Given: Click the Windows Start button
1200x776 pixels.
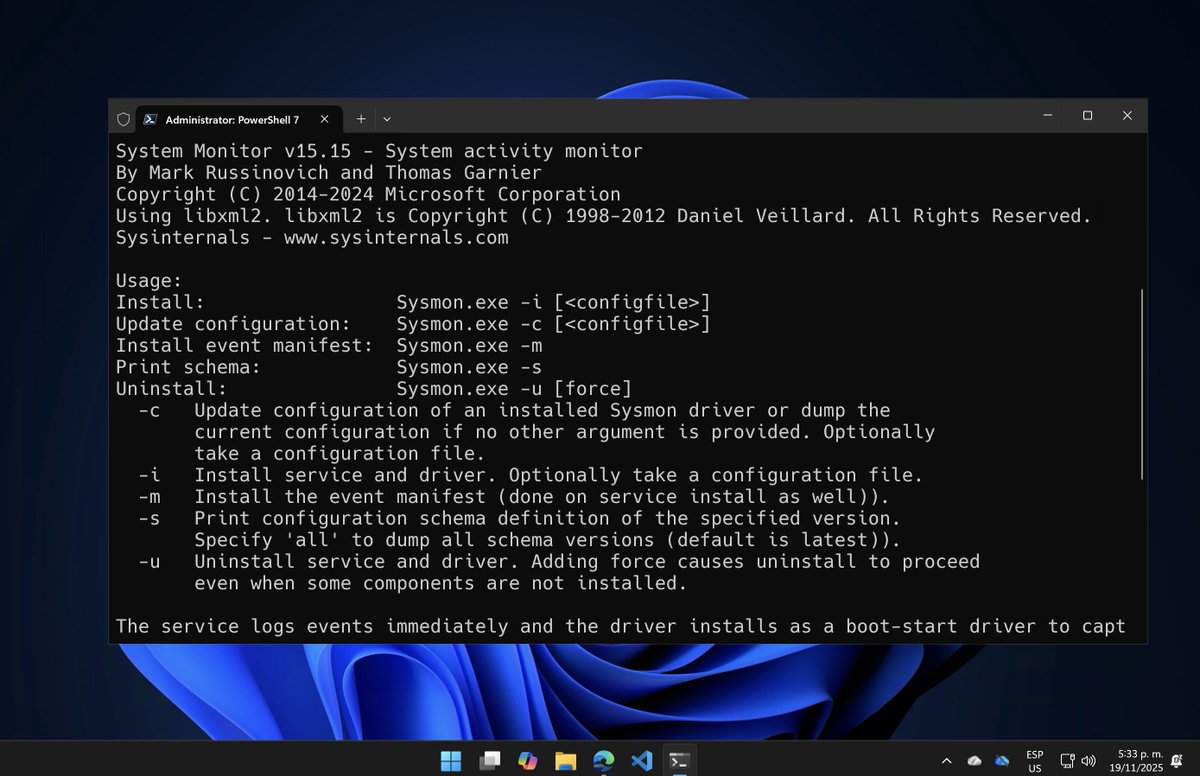Looking at the screenshot, I should (x=450, y=761).
